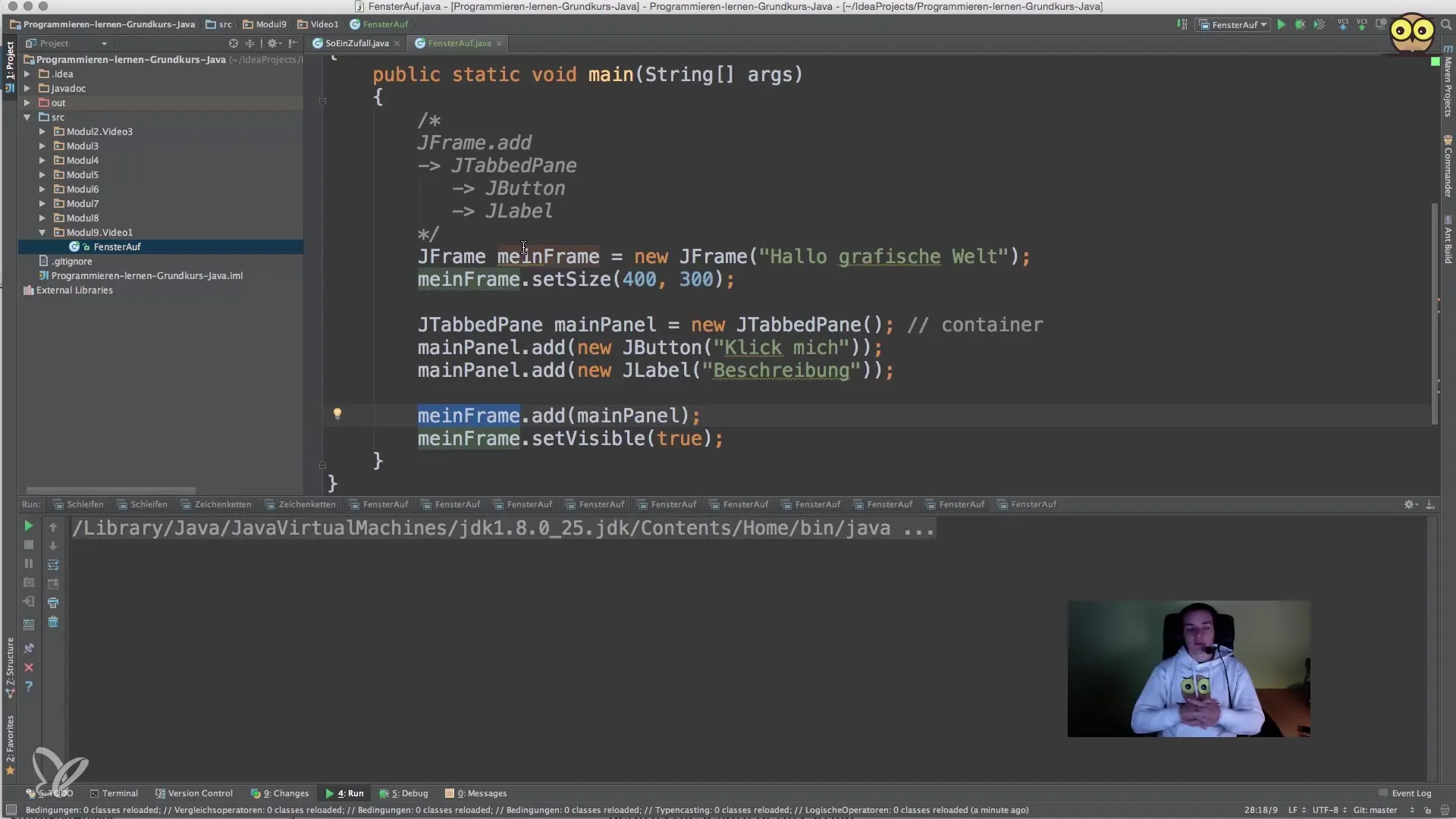
Task: Stop the running process
Action: 28,544
